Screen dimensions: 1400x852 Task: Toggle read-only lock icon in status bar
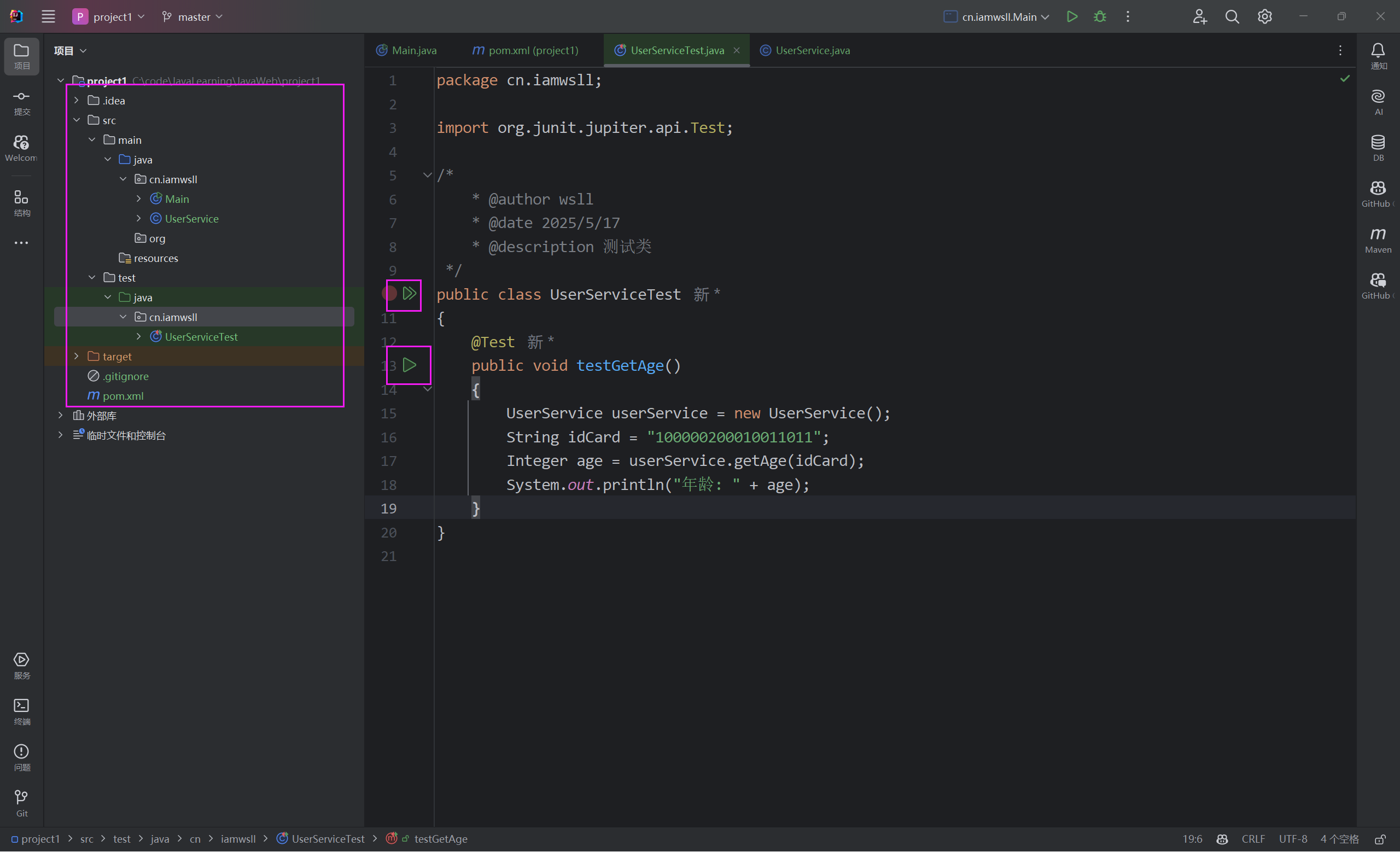[1380, 839]
